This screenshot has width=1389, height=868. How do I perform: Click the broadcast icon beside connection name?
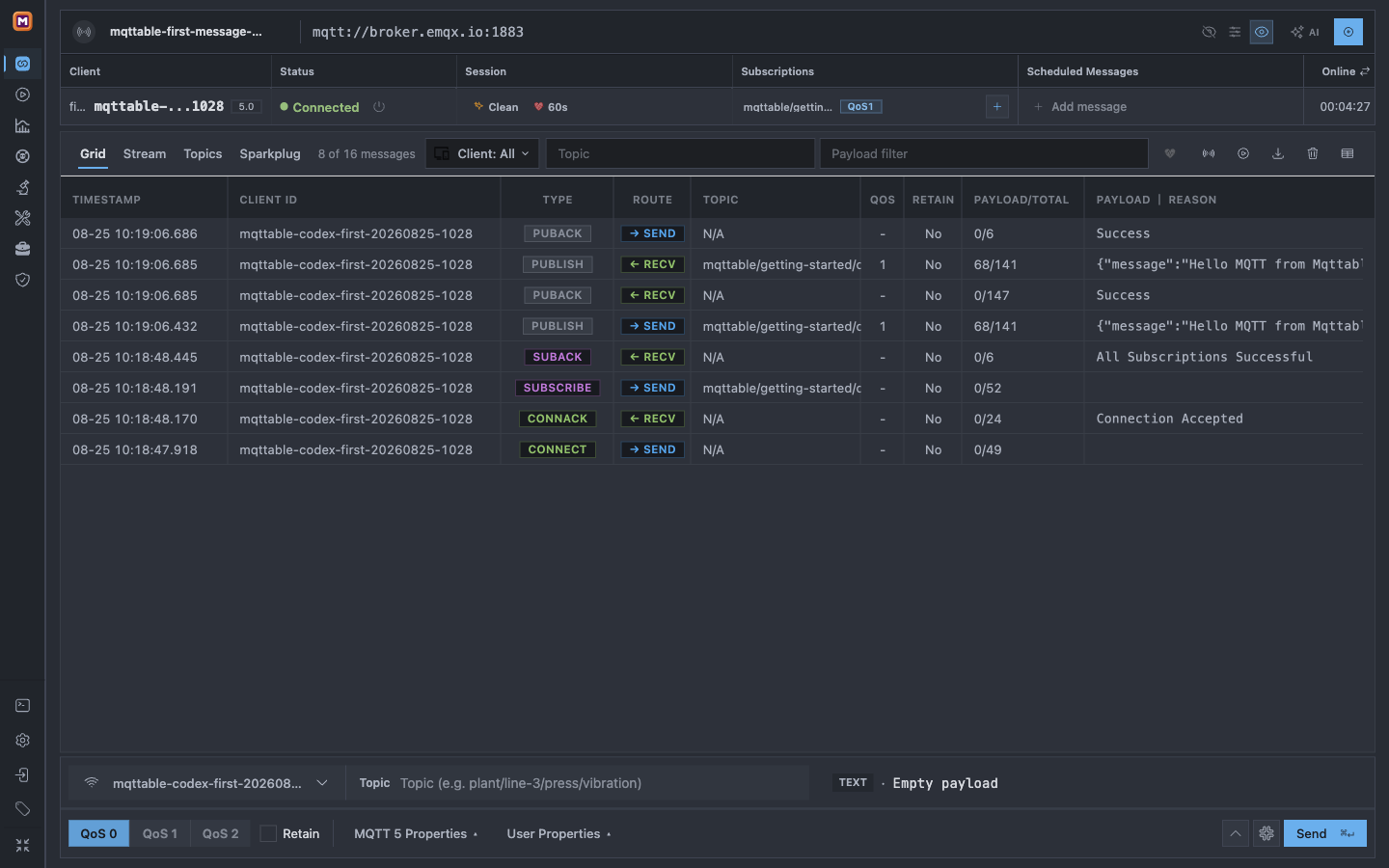coord(85,32)
